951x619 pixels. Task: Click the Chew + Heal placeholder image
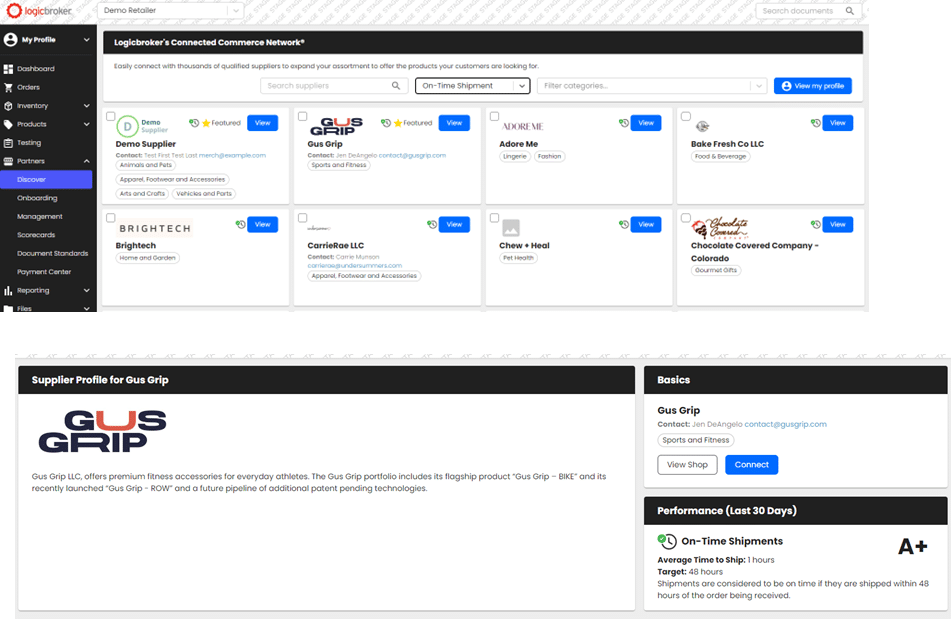click(x=511, y=228)
